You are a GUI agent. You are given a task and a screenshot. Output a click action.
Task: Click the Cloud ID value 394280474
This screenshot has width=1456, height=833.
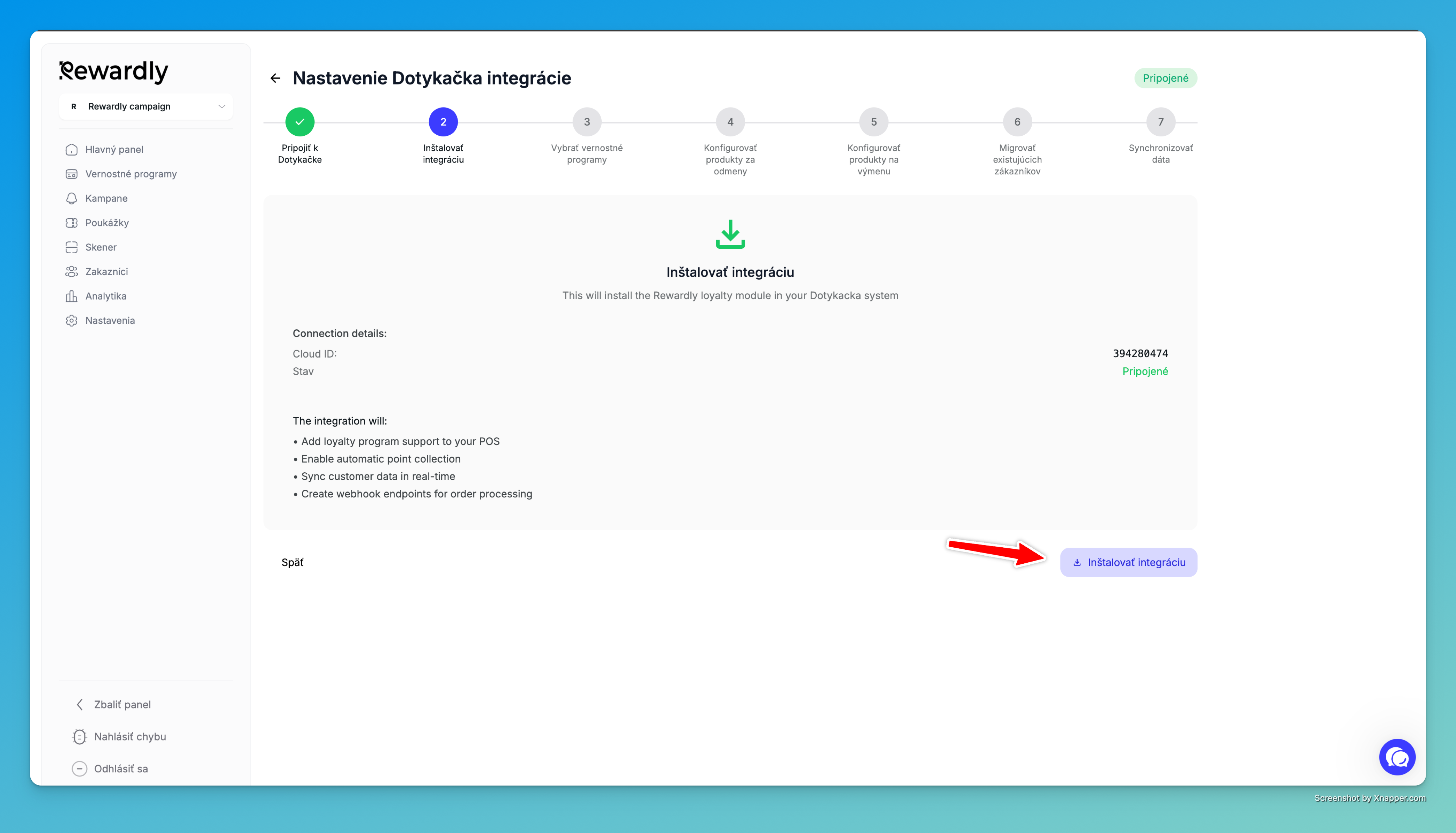[1140, 354]
